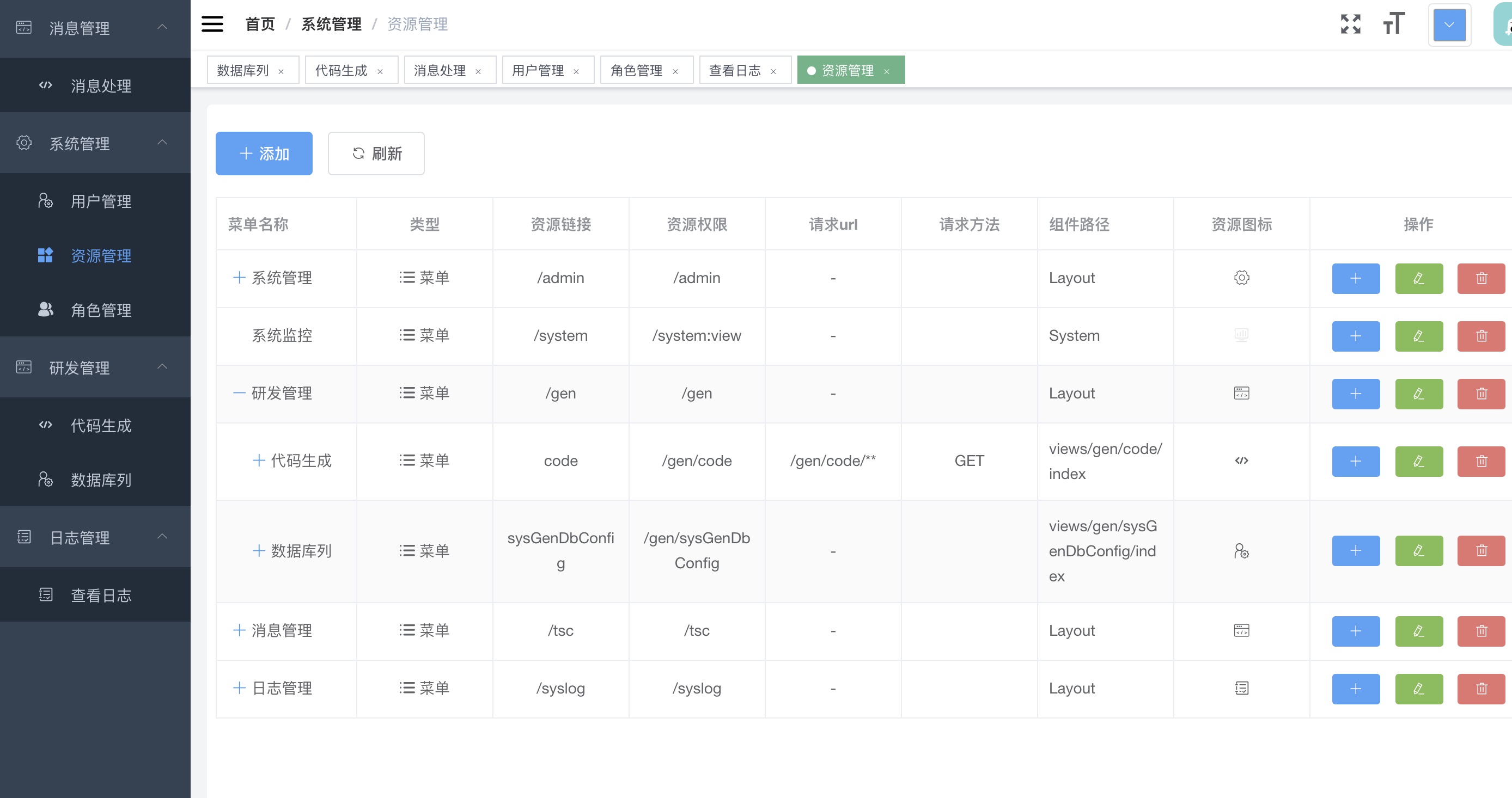Screen dimensions: 1512x798
Task: Click the 刷新 button
Action: [x=376, y=154]
